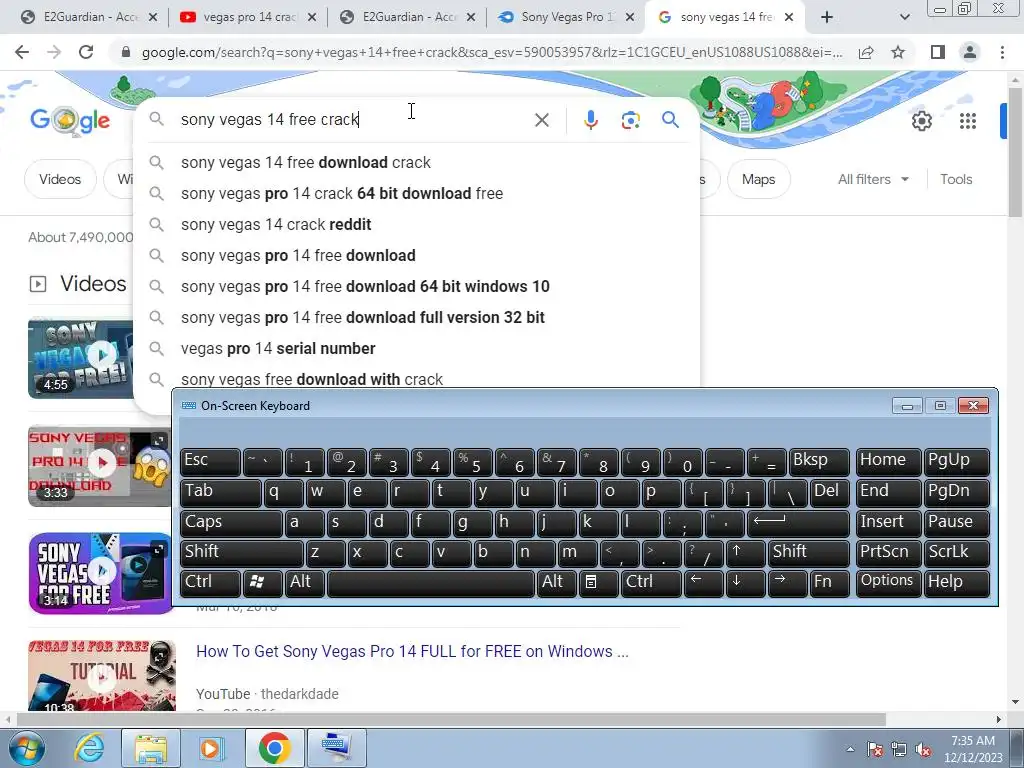Close the YouTube vegas pro 14 crack tab
1024x768 pixels.
click(312, 18)
